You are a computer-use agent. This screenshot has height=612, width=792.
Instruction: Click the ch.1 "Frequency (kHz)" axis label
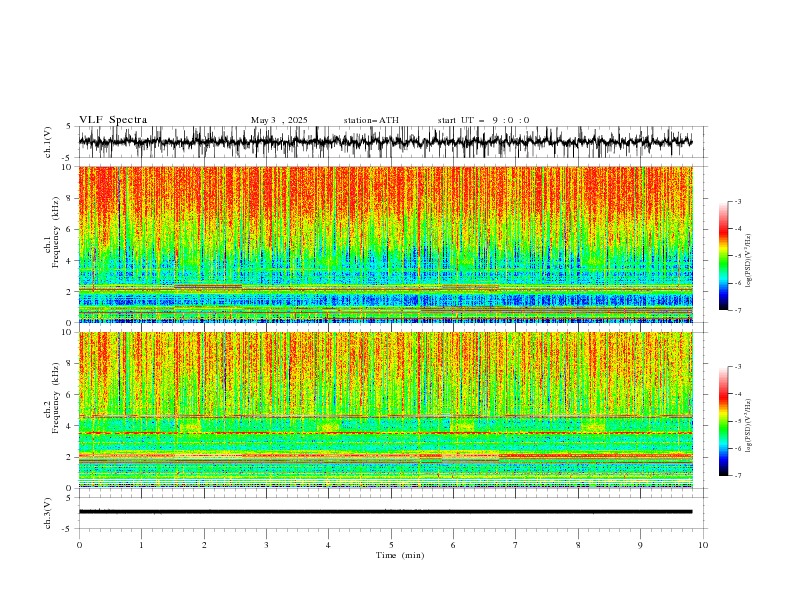click(x=56, y=231)
